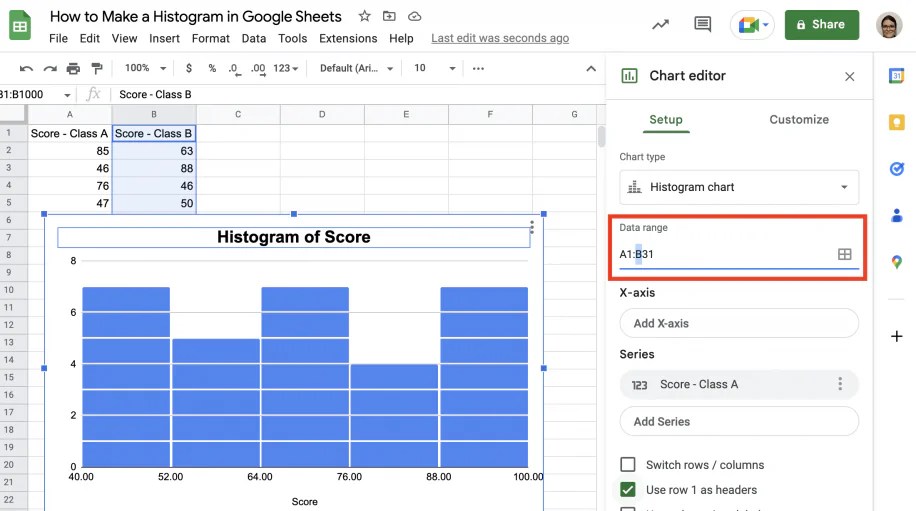Open Google account avatar

889,25
